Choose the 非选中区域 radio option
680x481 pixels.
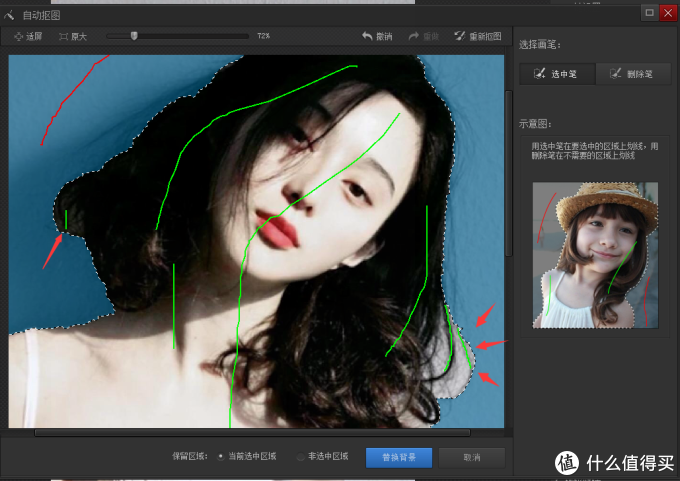coord(300,457)
